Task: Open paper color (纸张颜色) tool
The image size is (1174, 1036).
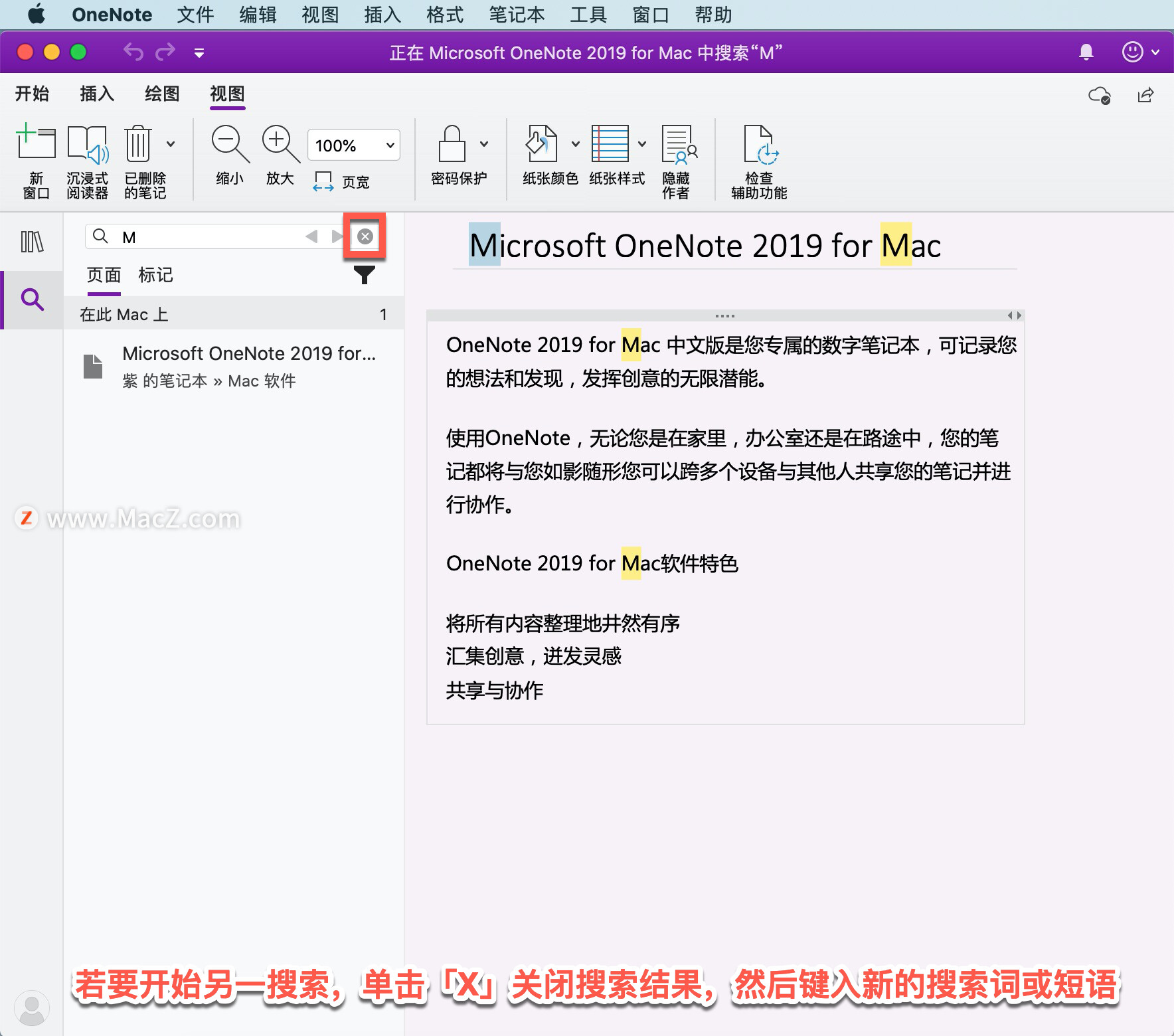Action: coord(543,155)
